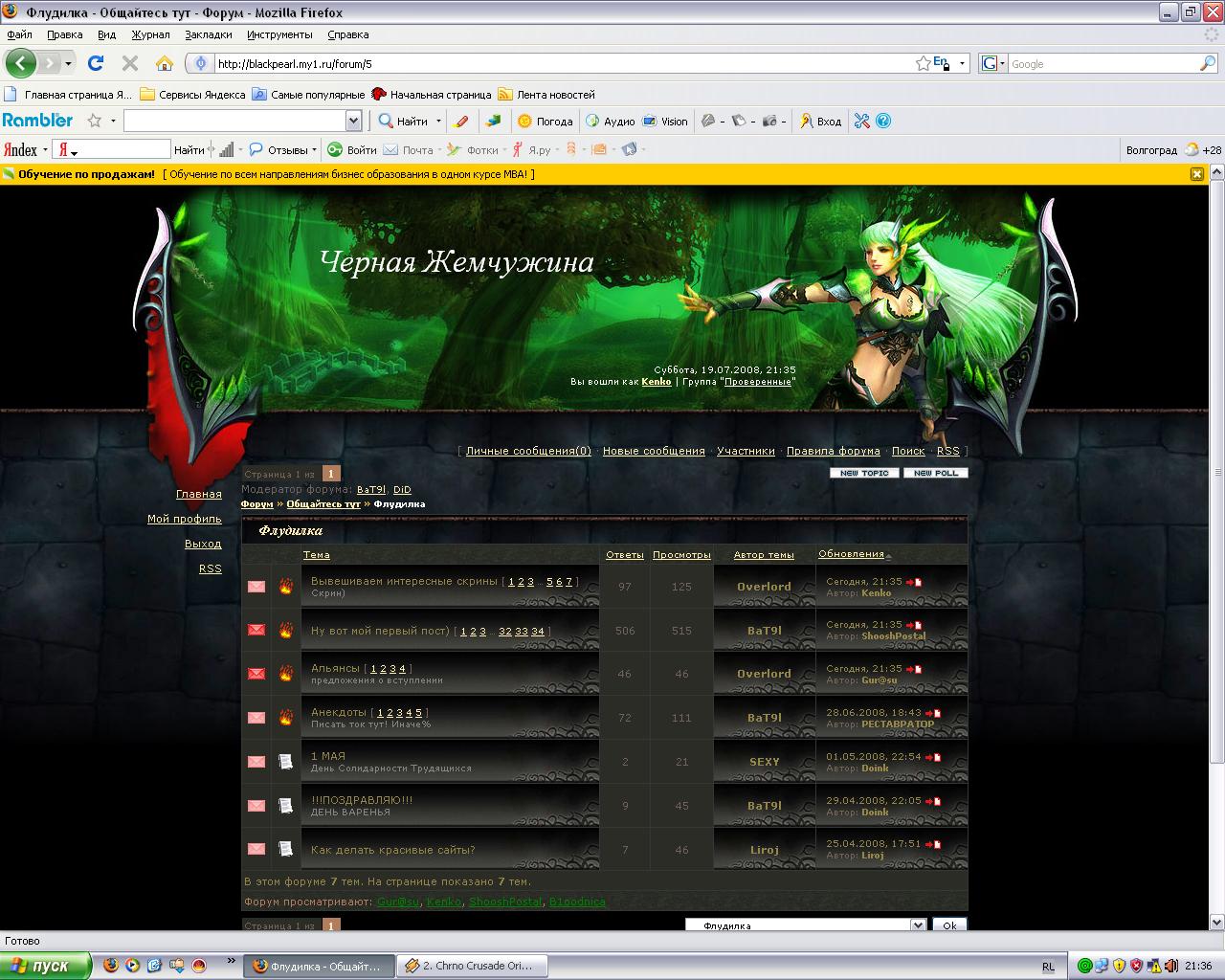Image resolution: width=1225 pixels, height=980 pixels.
Task: Open the Правка menu
Action: pyautogui.click(x=65, y=34)
